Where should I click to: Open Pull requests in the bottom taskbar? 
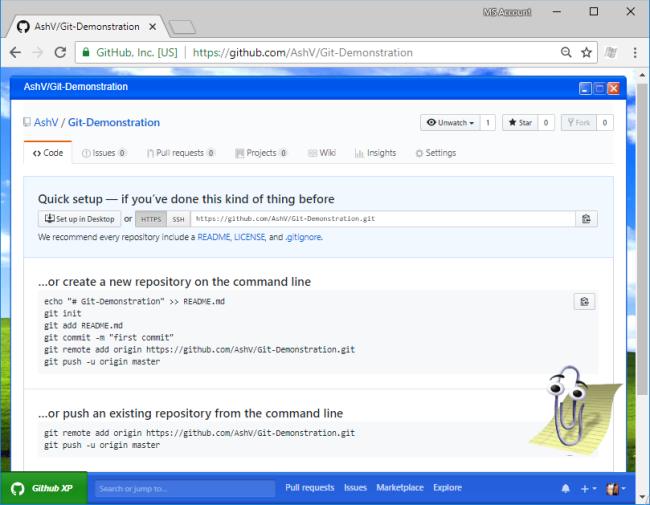[310, 488]
